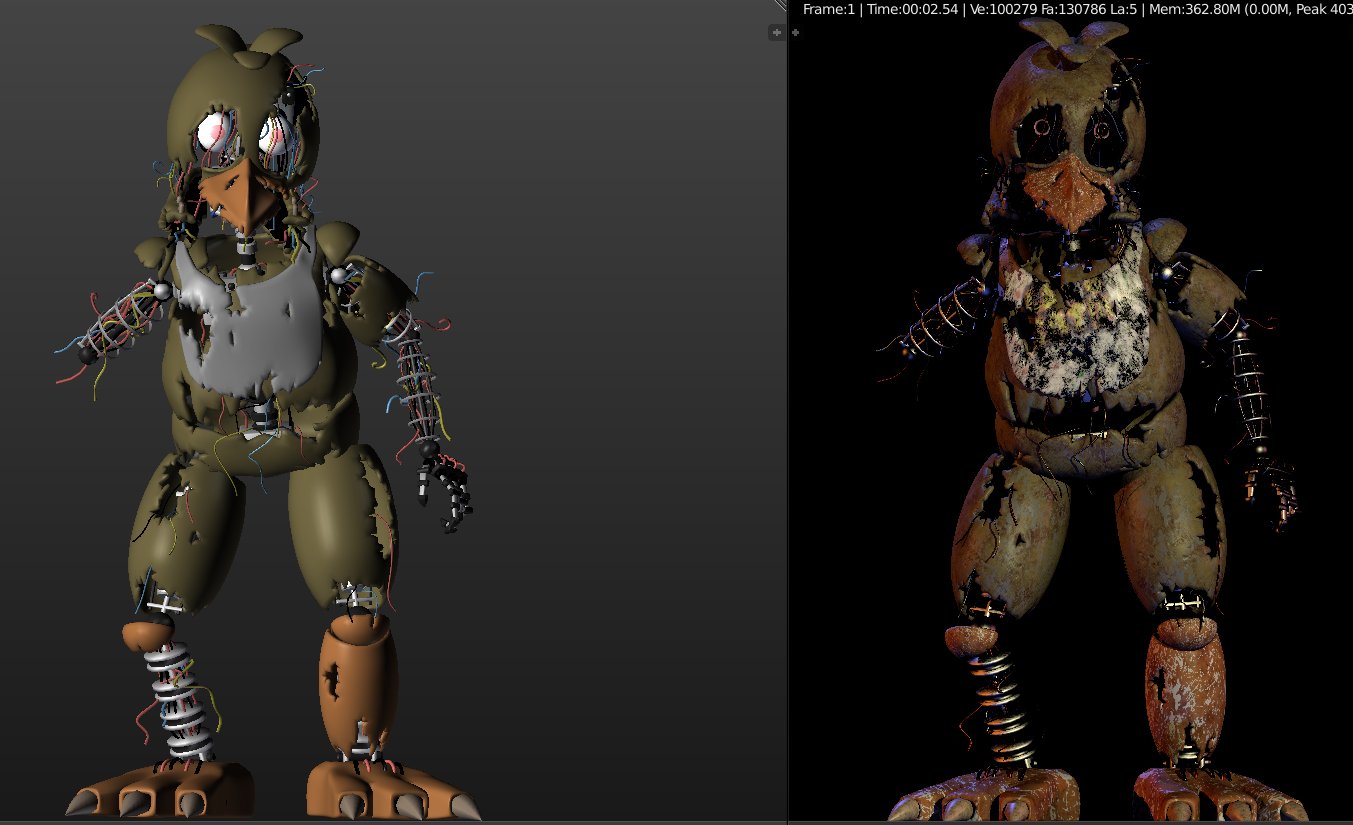Click the area split corner widget of left viewport
1353x825 pixels.
point(780,6)
